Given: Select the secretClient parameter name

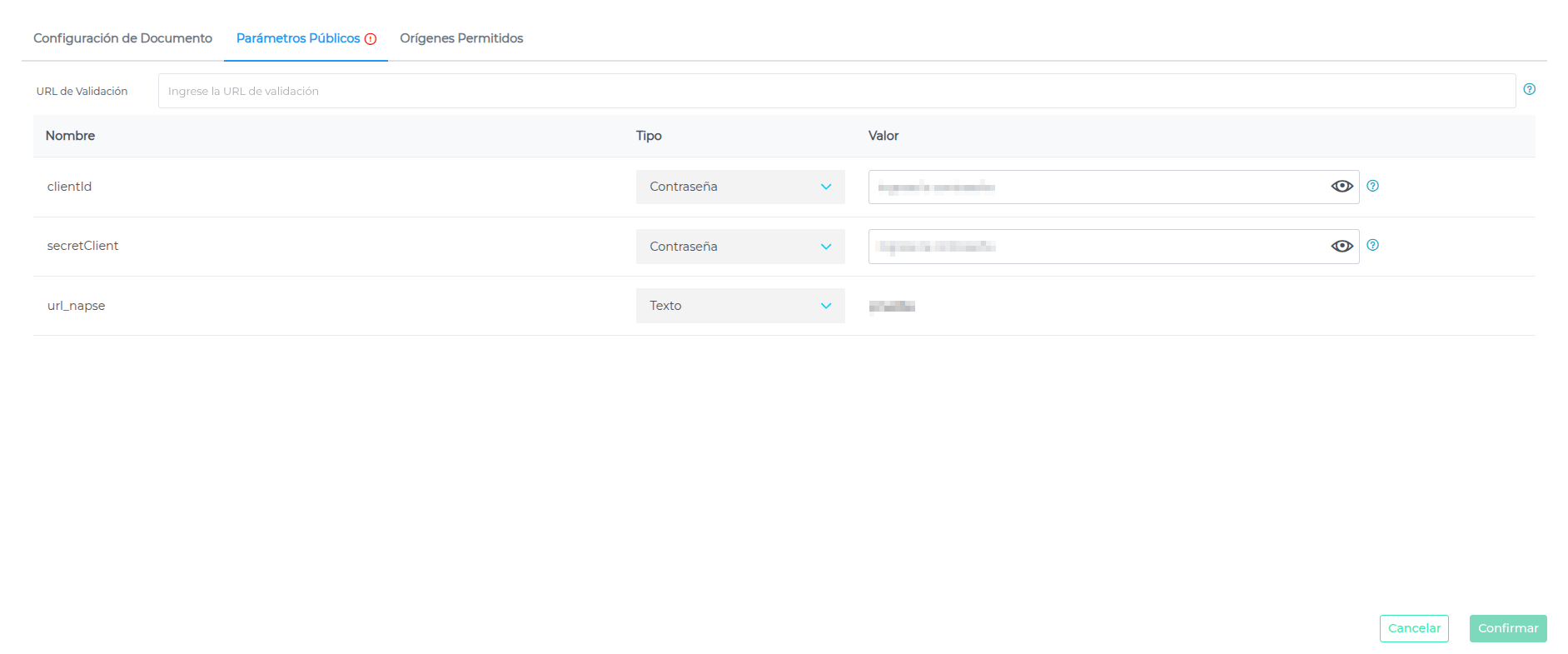Looking at the screenshot, I should [x=82, y=246].
